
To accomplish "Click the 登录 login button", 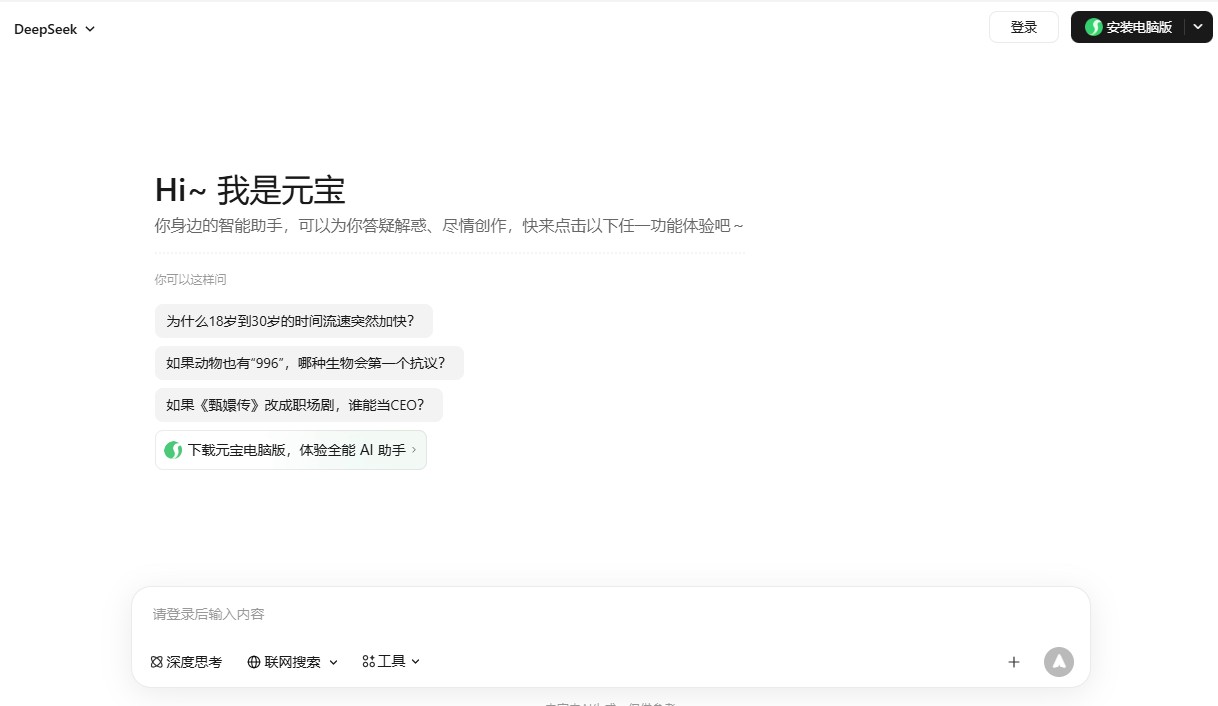I will point(1023,27).
